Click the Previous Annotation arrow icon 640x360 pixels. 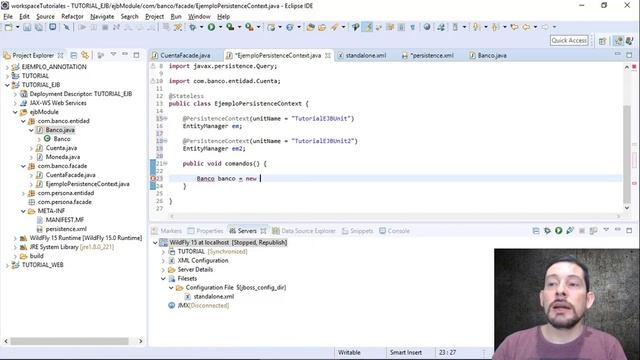pyautogui.click(x=495, y=27)
